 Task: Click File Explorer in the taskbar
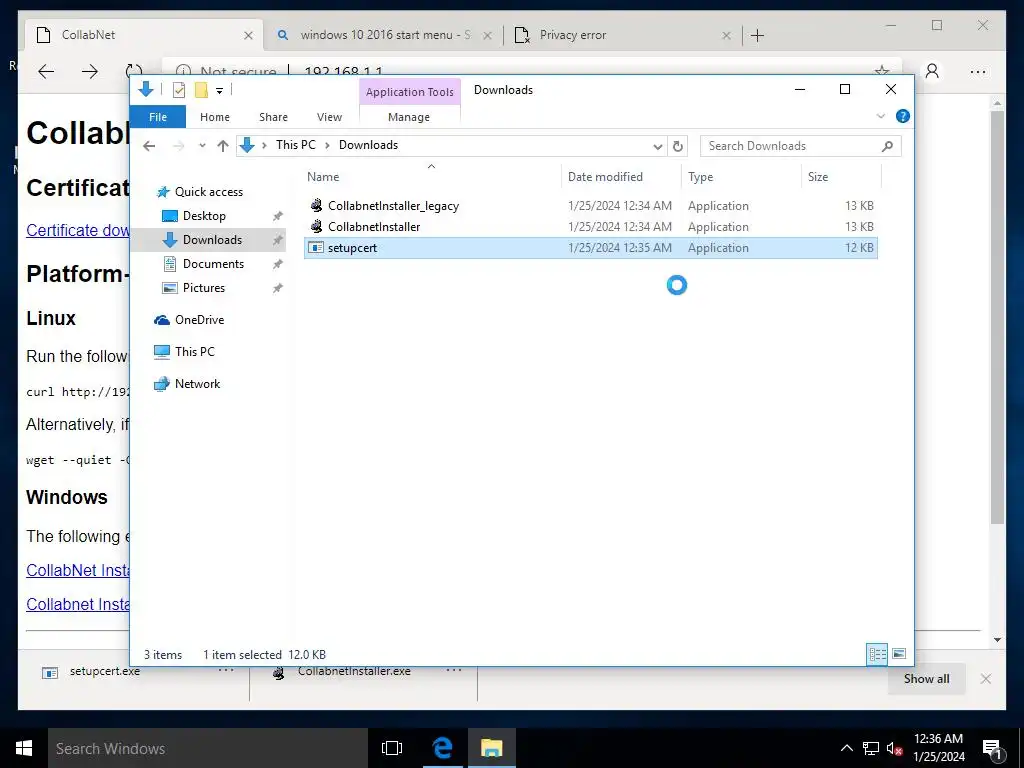[x=491, y=748]
